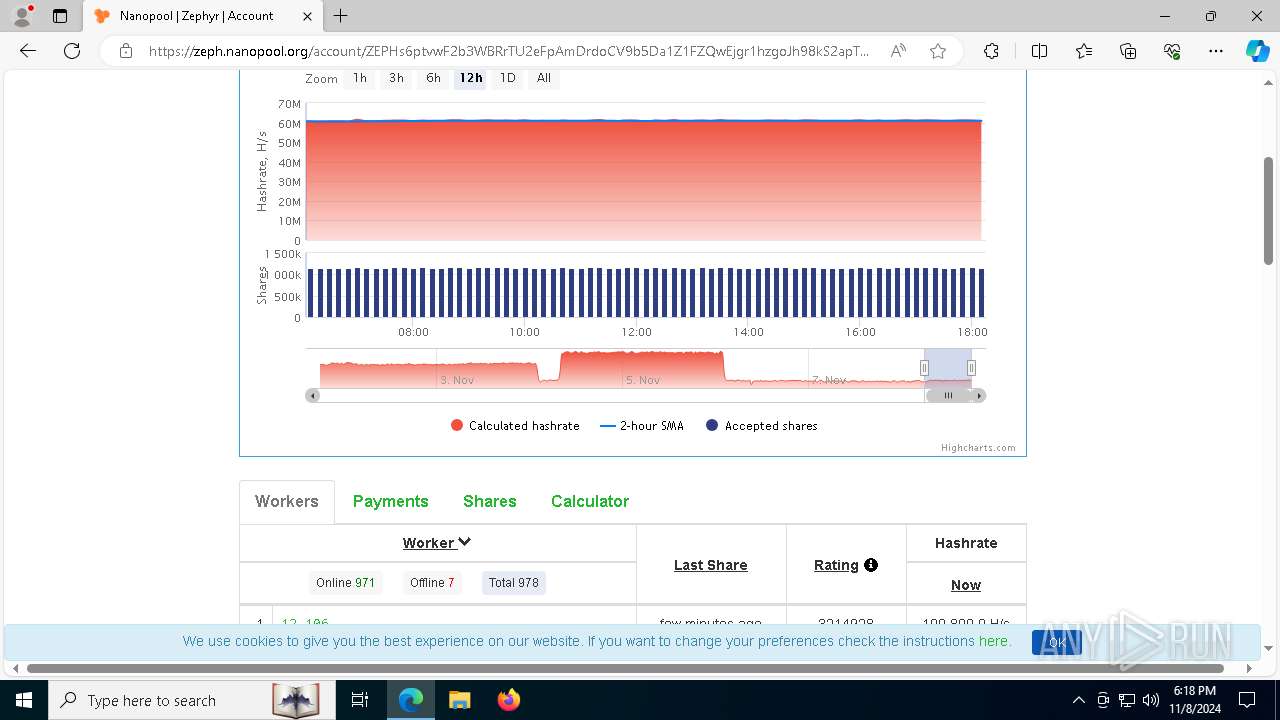This screenshot has height=720, width=1280.
Task: Go back to the previous page
Action: point(28,51)
